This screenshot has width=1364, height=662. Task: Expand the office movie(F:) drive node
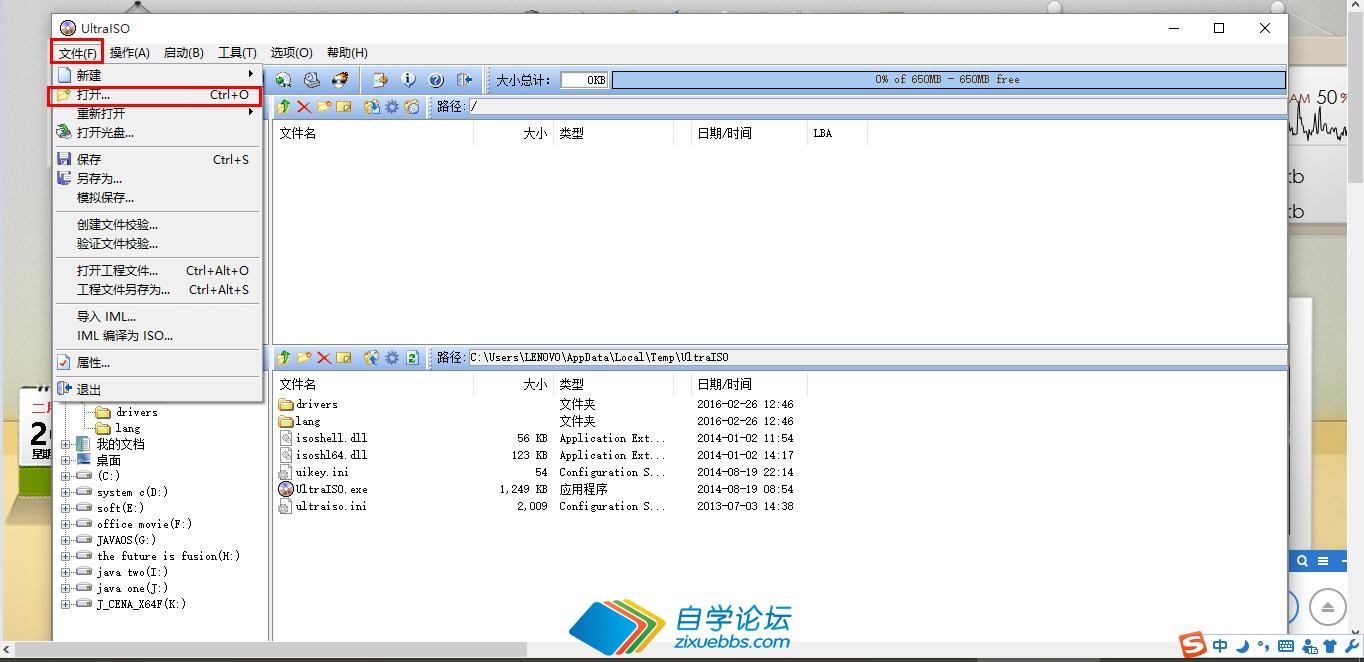point(66,524)
